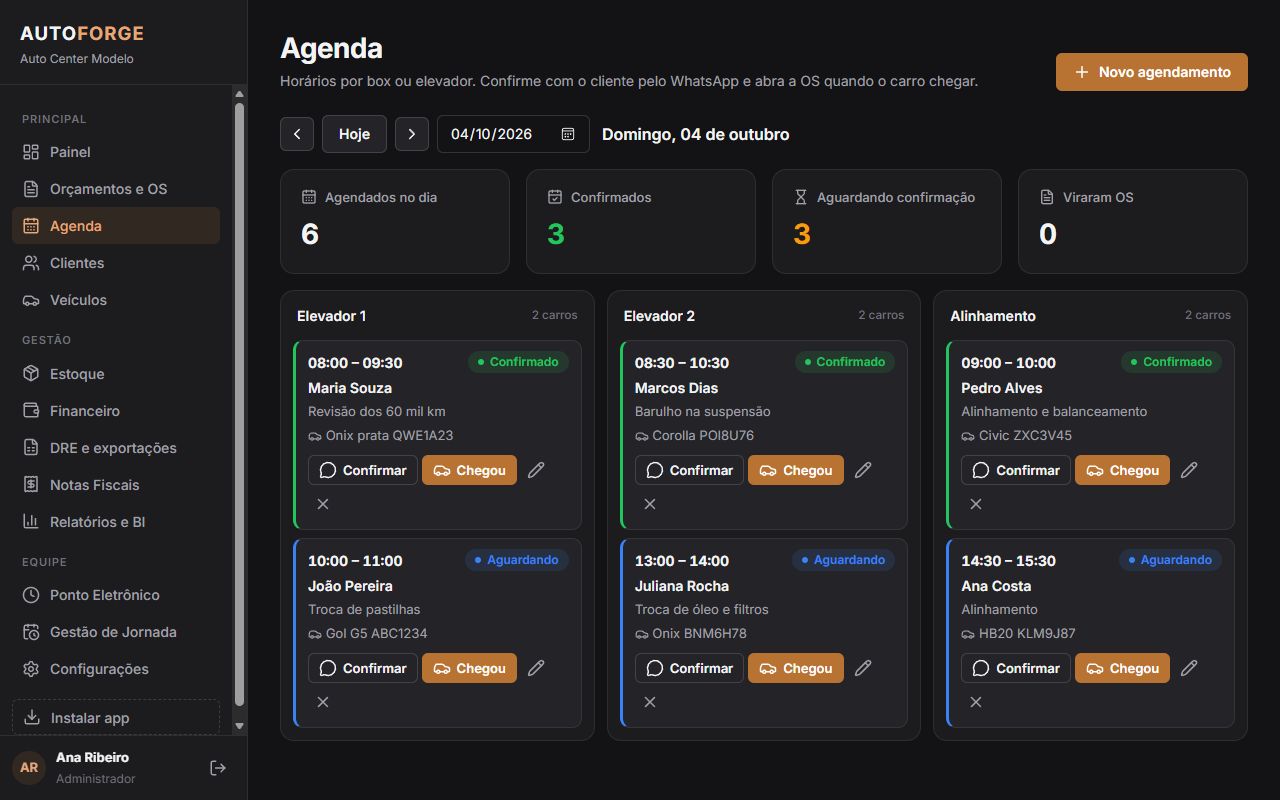
Task: Jump to today with Hoje button
Action: (x=354, y=134)
